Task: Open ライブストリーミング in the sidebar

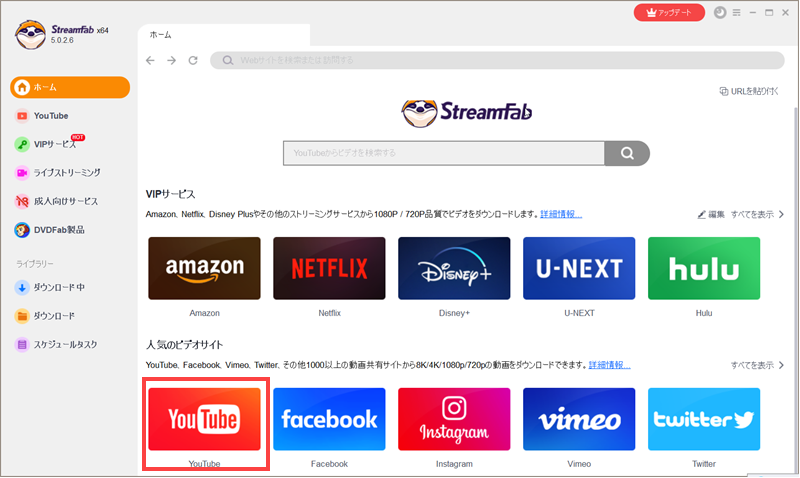Action: click(x=58, y=173)
